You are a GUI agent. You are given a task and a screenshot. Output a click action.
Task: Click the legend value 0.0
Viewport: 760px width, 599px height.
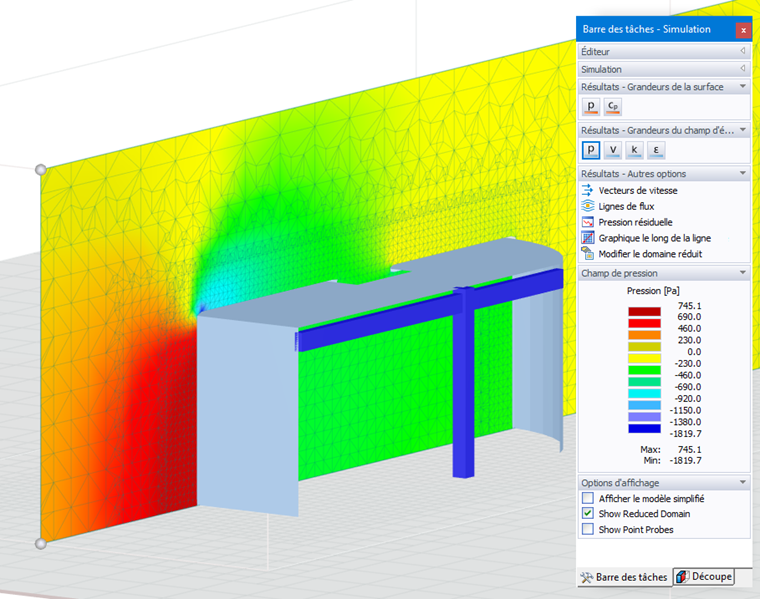[694, 352]
